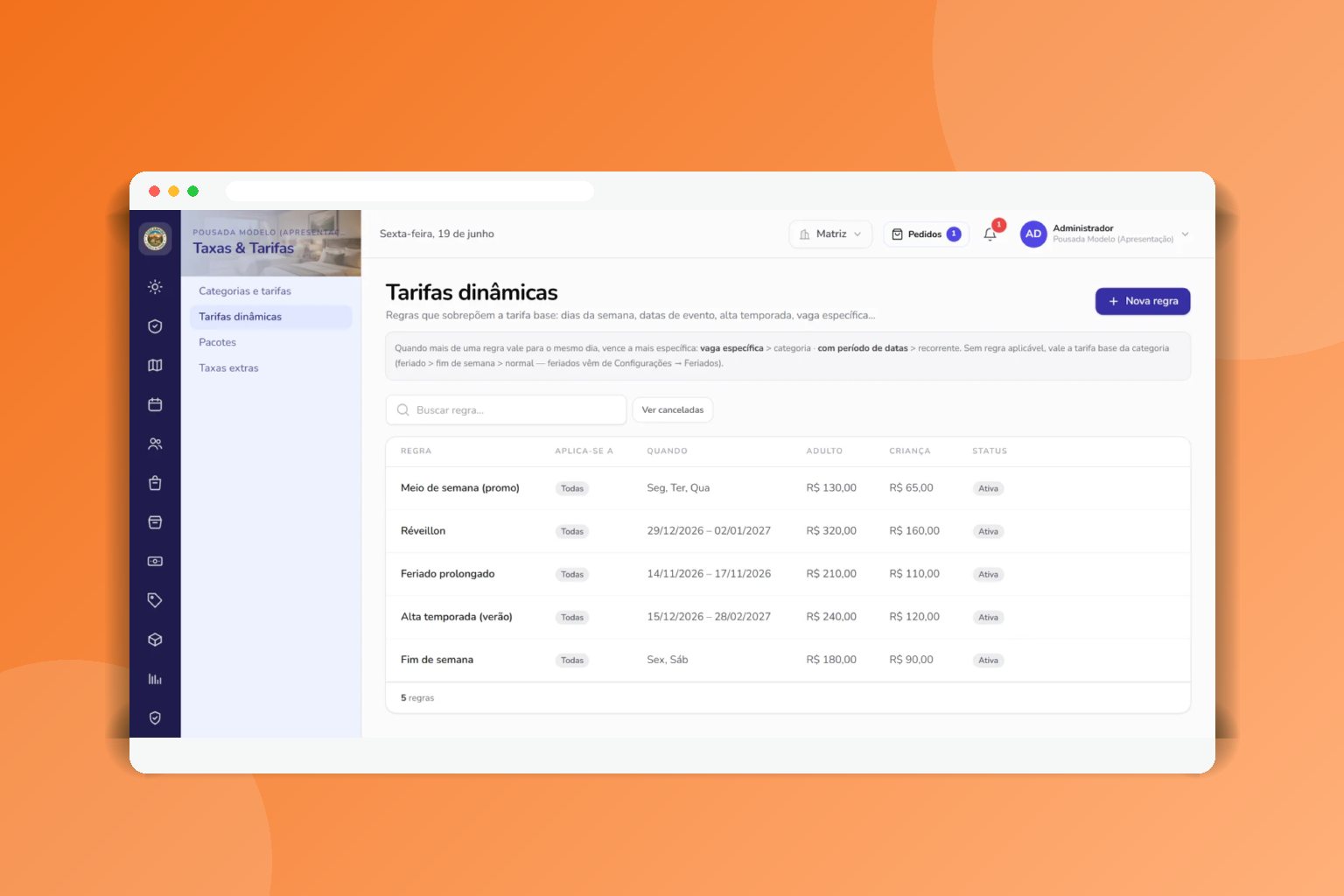This screenshot has height=896, width=1344.
Task: Open the notifications bell
Action: point(990,234)
